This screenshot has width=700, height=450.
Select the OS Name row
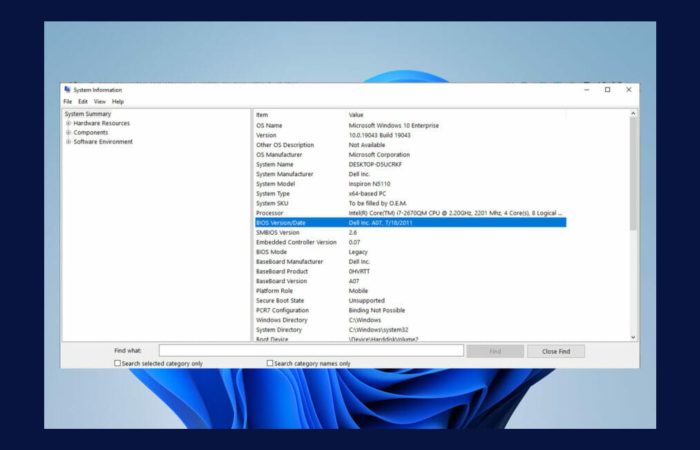click(410, 125)
